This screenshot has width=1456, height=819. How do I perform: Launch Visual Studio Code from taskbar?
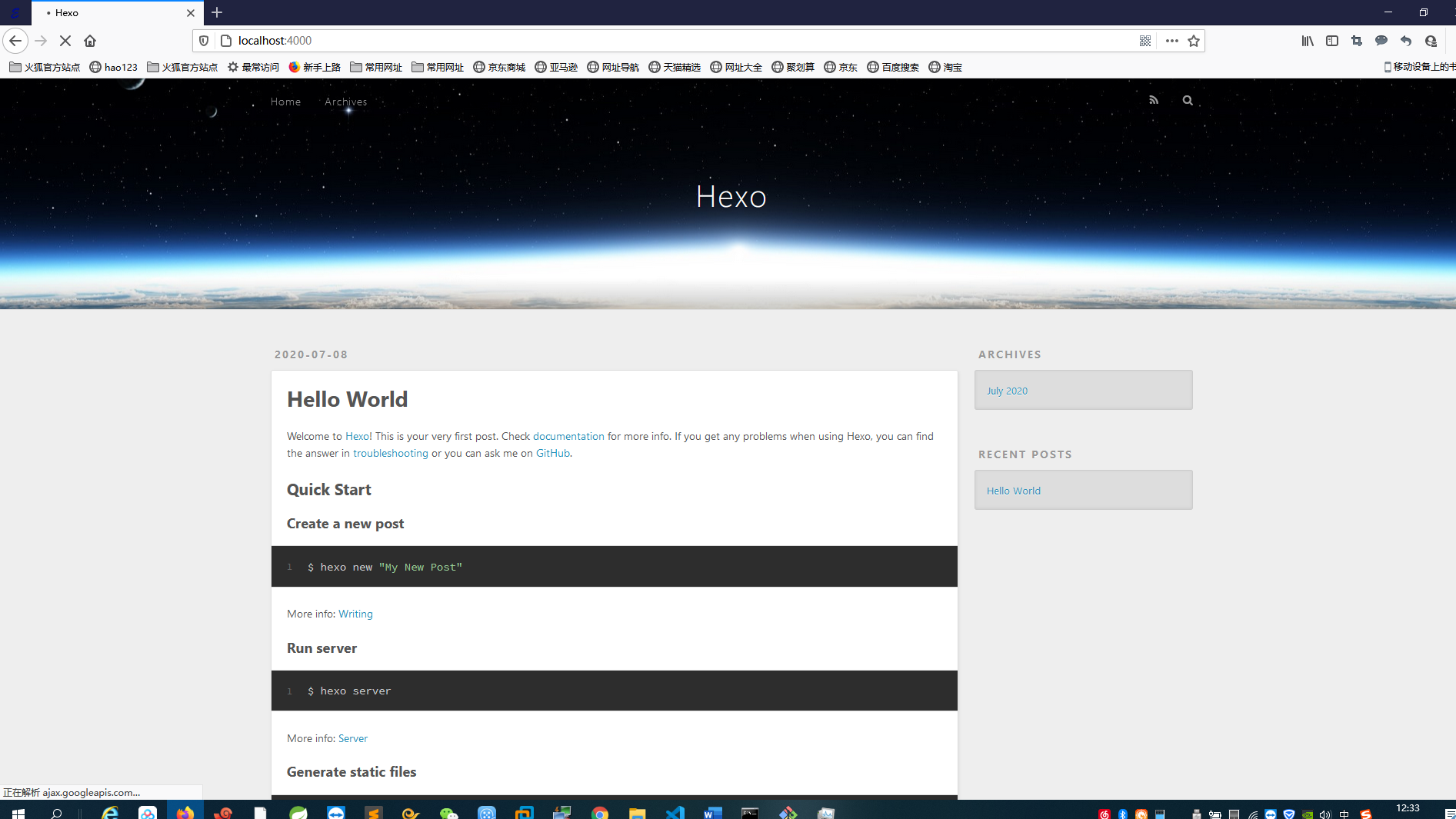675,813
